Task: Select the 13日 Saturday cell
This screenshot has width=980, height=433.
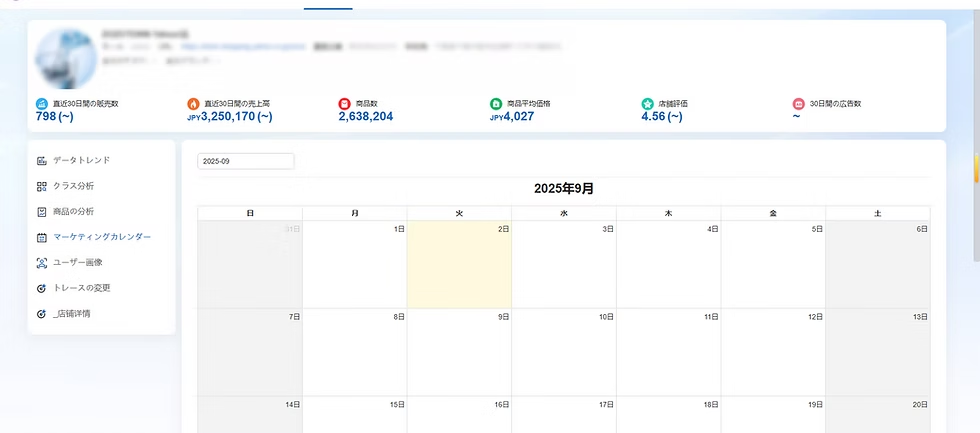Action: [878, 352]
